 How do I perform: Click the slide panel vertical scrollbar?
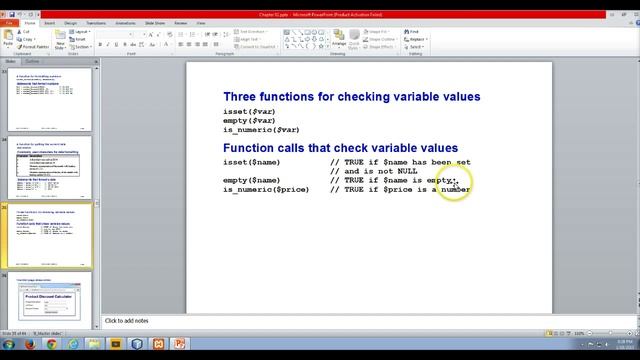coord(97,197)
